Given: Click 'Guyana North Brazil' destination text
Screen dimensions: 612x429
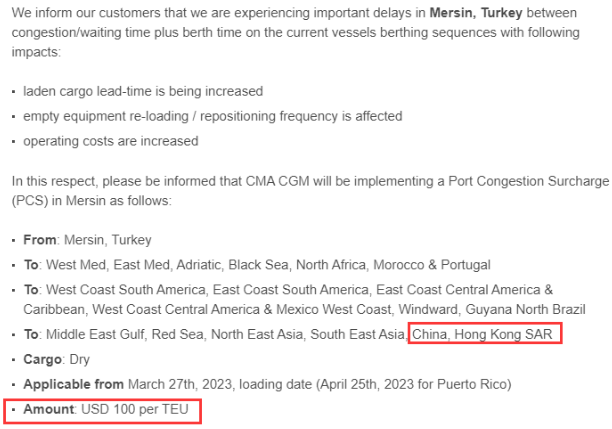Looking at the screenshot, I should pyautogui.click(x=525, y=309).
